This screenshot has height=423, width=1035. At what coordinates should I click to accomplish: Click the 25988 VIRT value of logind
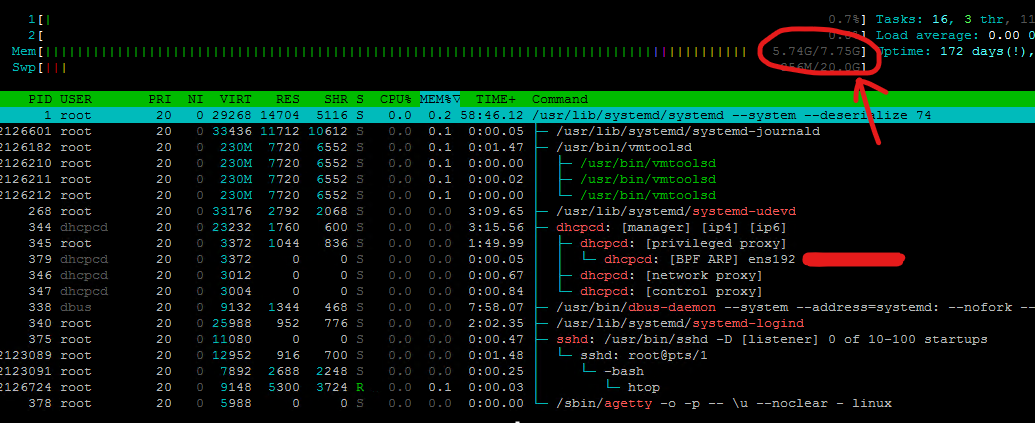point(232,323)
